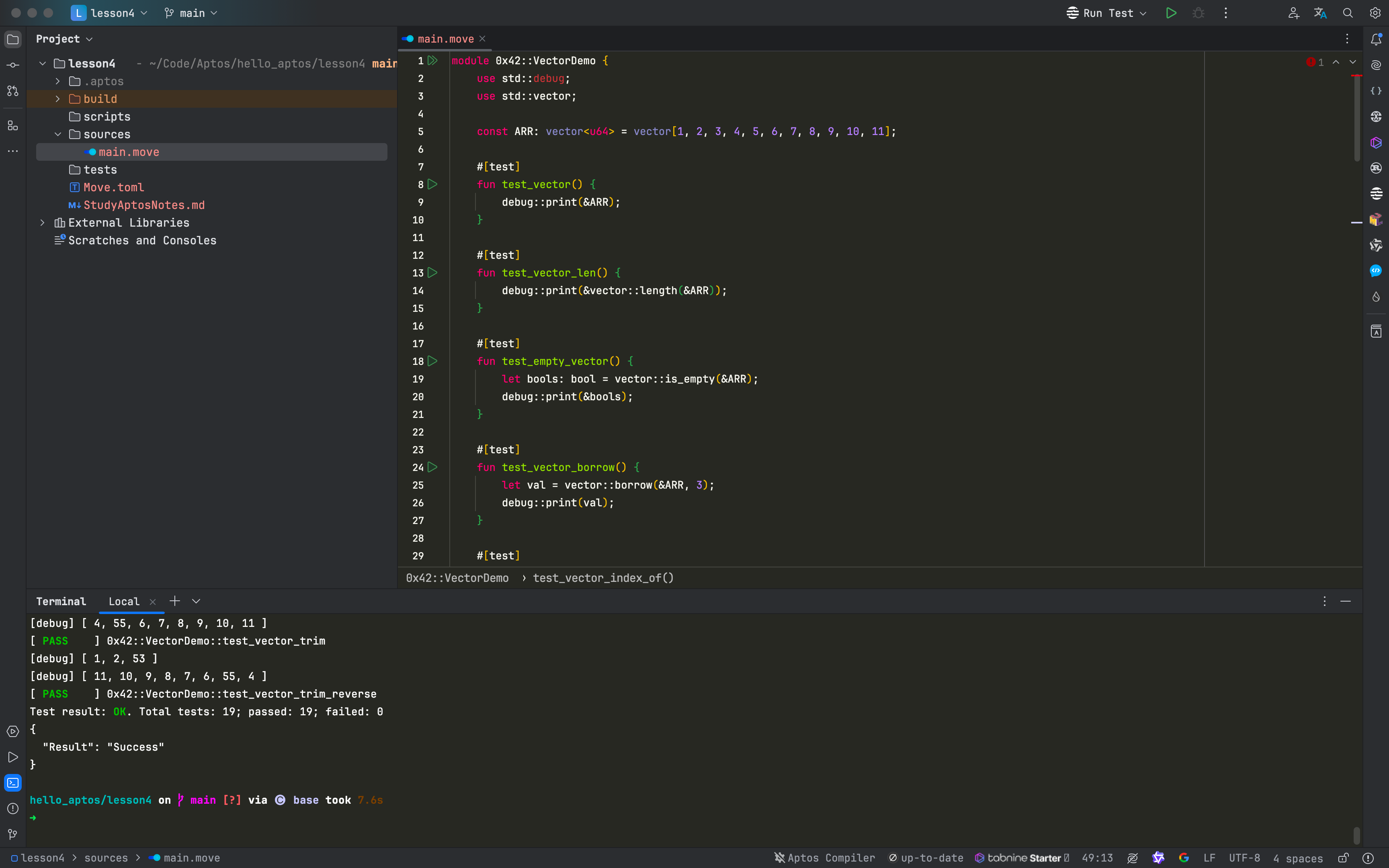Click the Debug bug icon in toolbar

click(x=1198, y=12)
